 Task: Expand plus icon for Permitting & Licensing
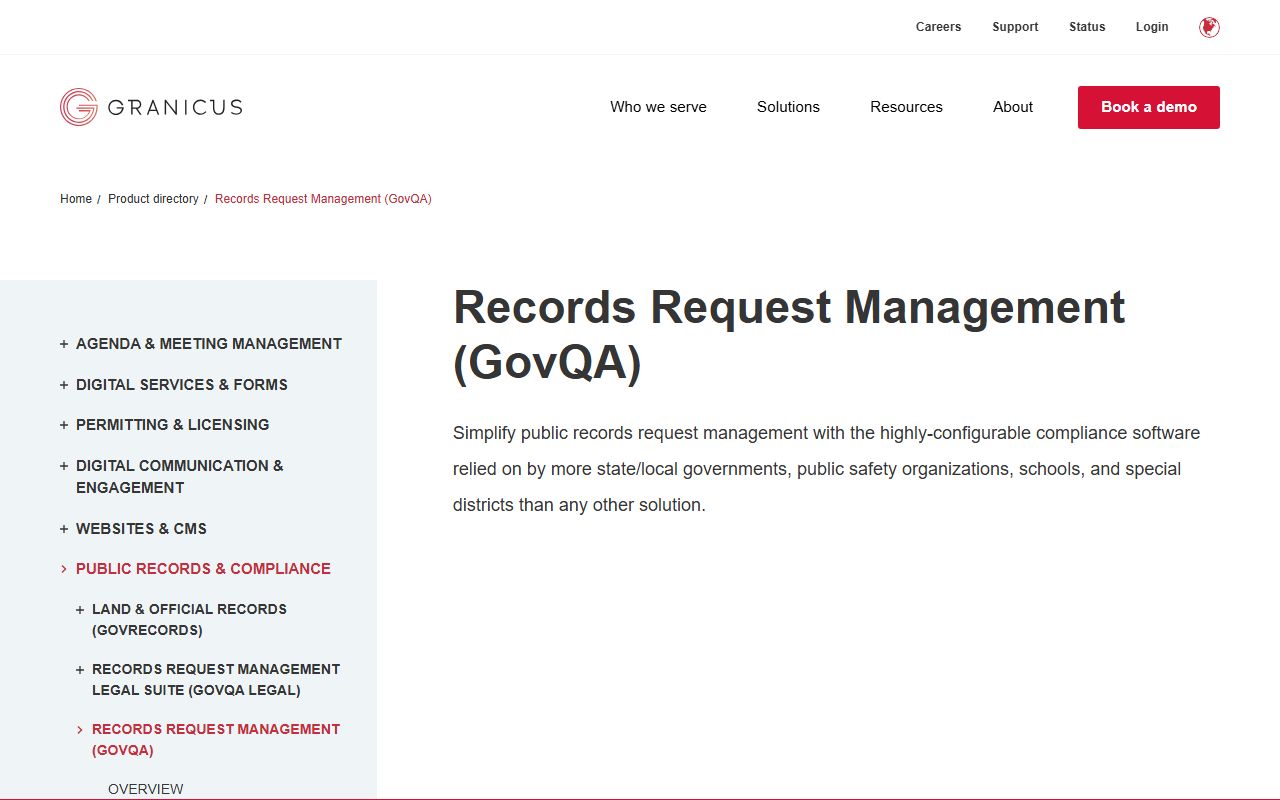[x=64, y=425]
